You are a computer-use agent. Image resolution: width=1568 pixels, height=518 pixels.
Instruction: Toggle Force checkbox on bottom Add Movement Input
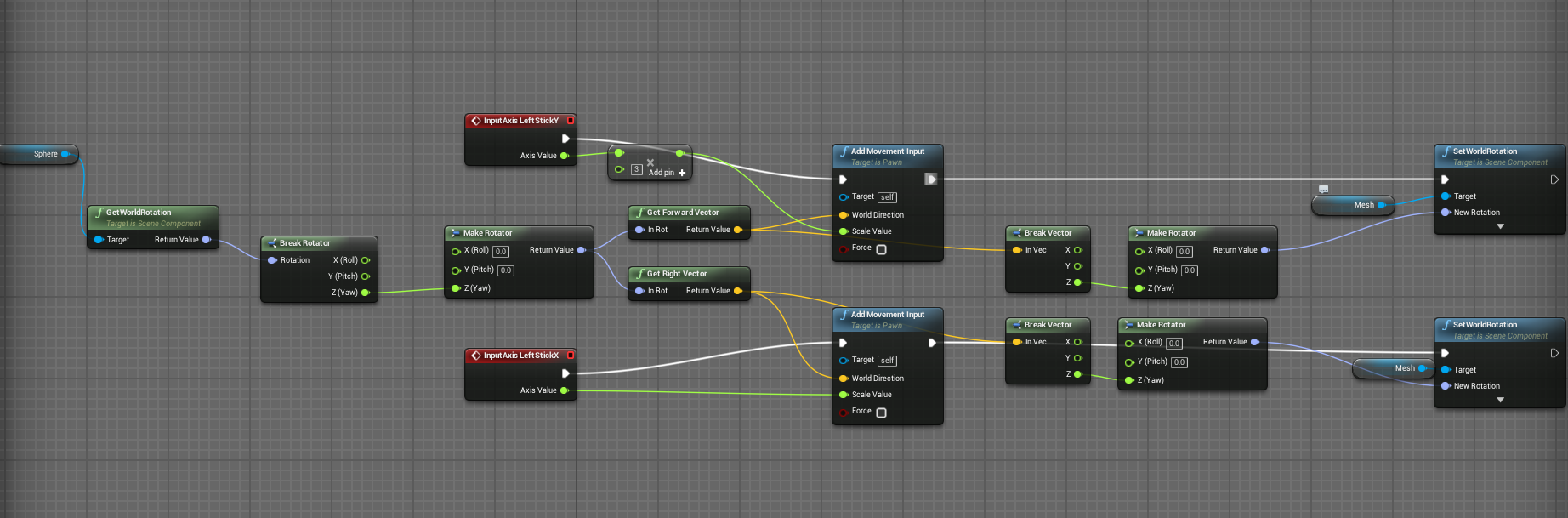point(881,413)
